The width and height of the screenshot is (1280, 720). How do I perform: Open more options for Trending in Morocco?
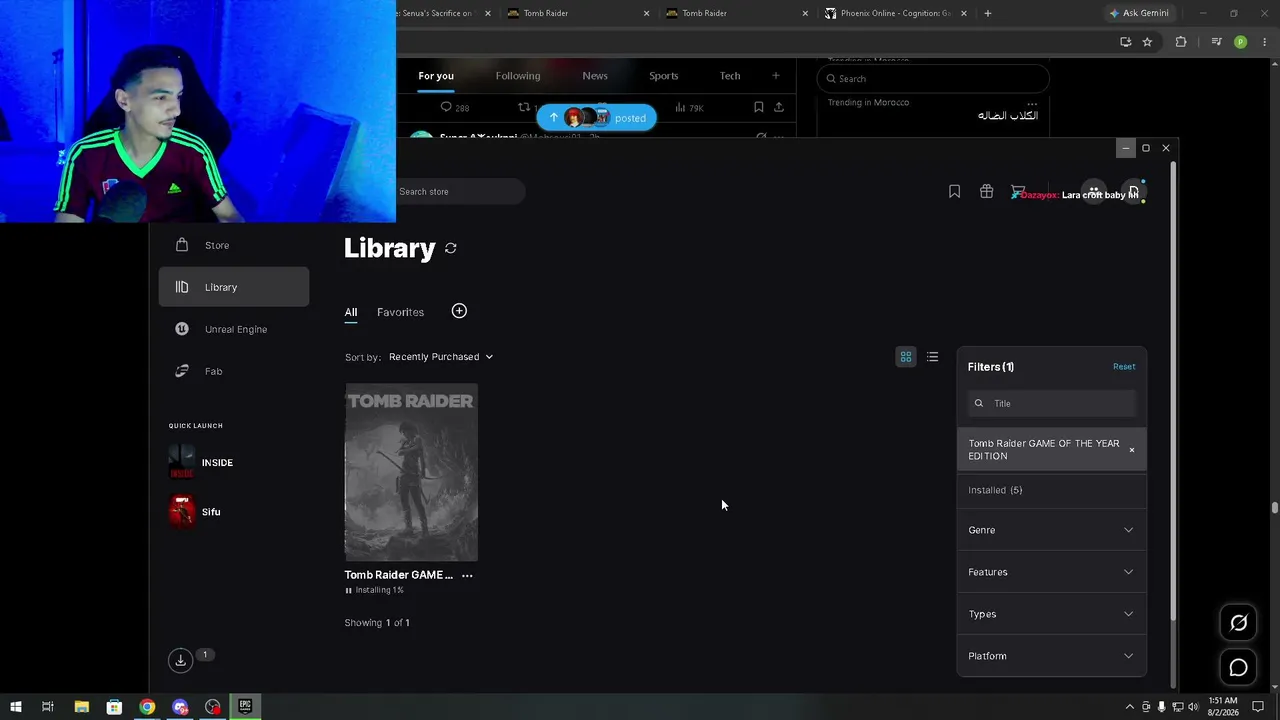click(x=1032, y=103)
